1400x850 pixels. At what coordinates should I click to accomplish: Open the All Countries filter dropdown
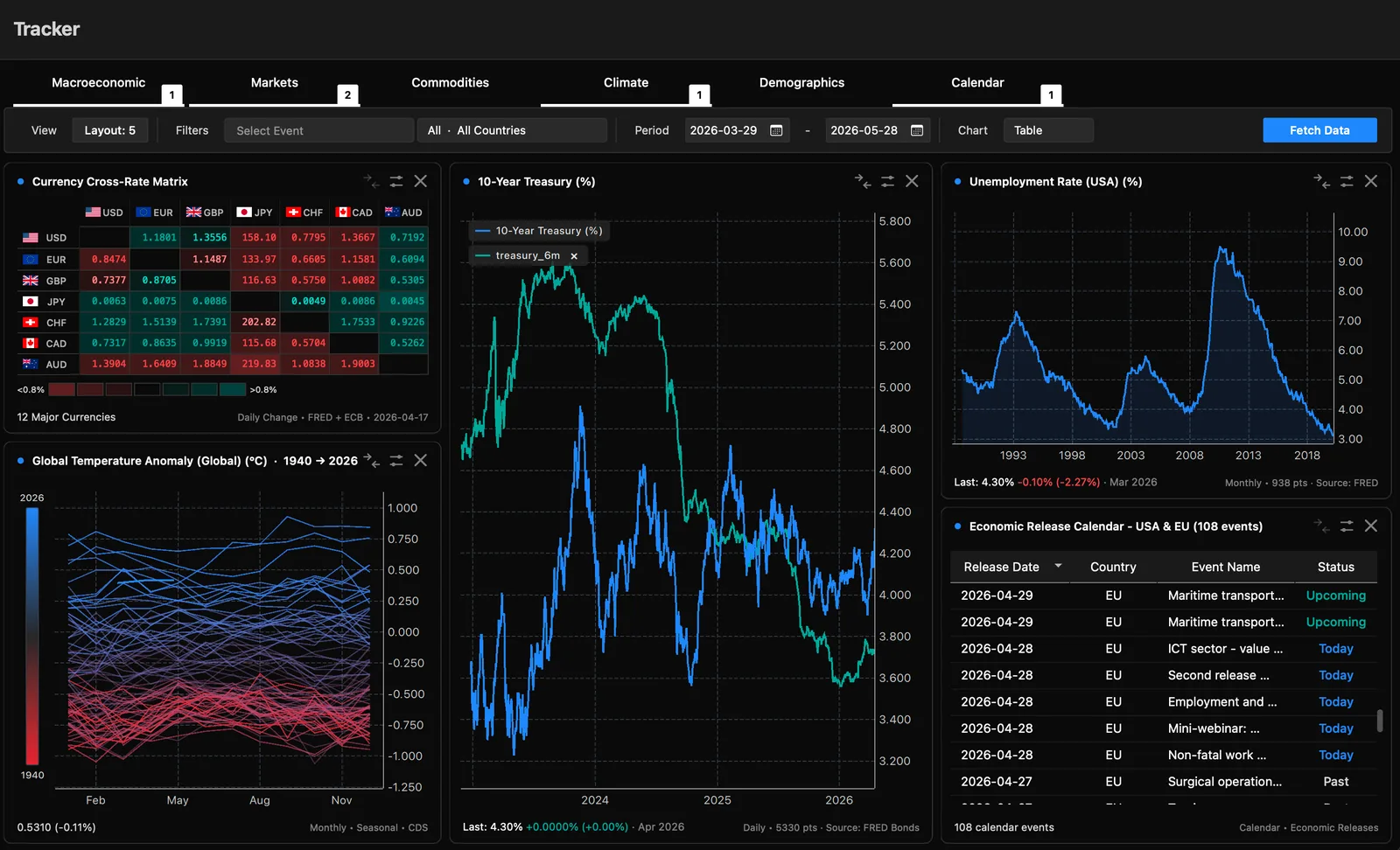click(512, 130)
